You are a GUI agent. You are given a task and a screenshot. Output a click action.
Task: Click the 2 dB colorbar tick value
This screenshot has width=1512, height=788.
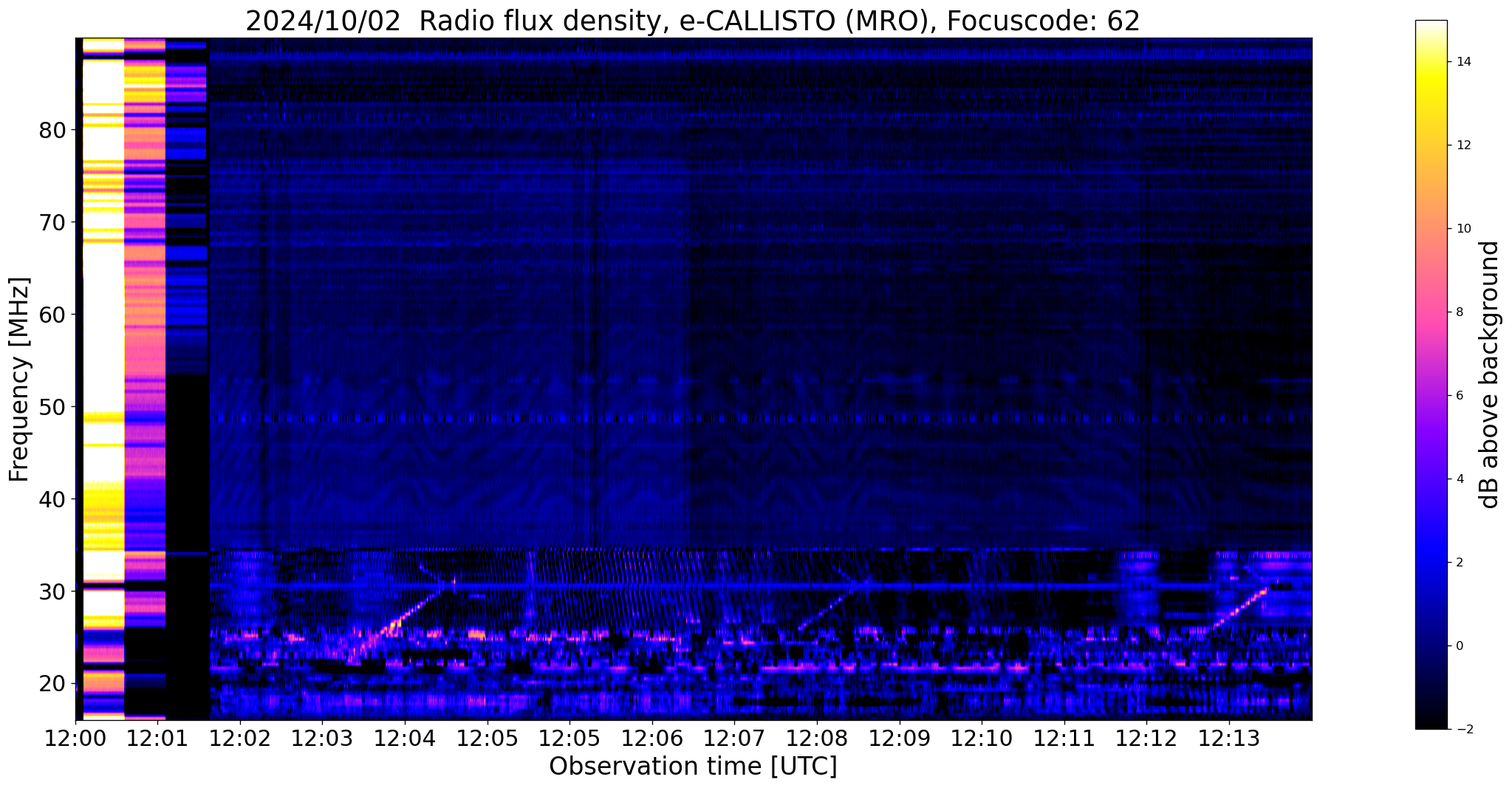pos(1460,563)
